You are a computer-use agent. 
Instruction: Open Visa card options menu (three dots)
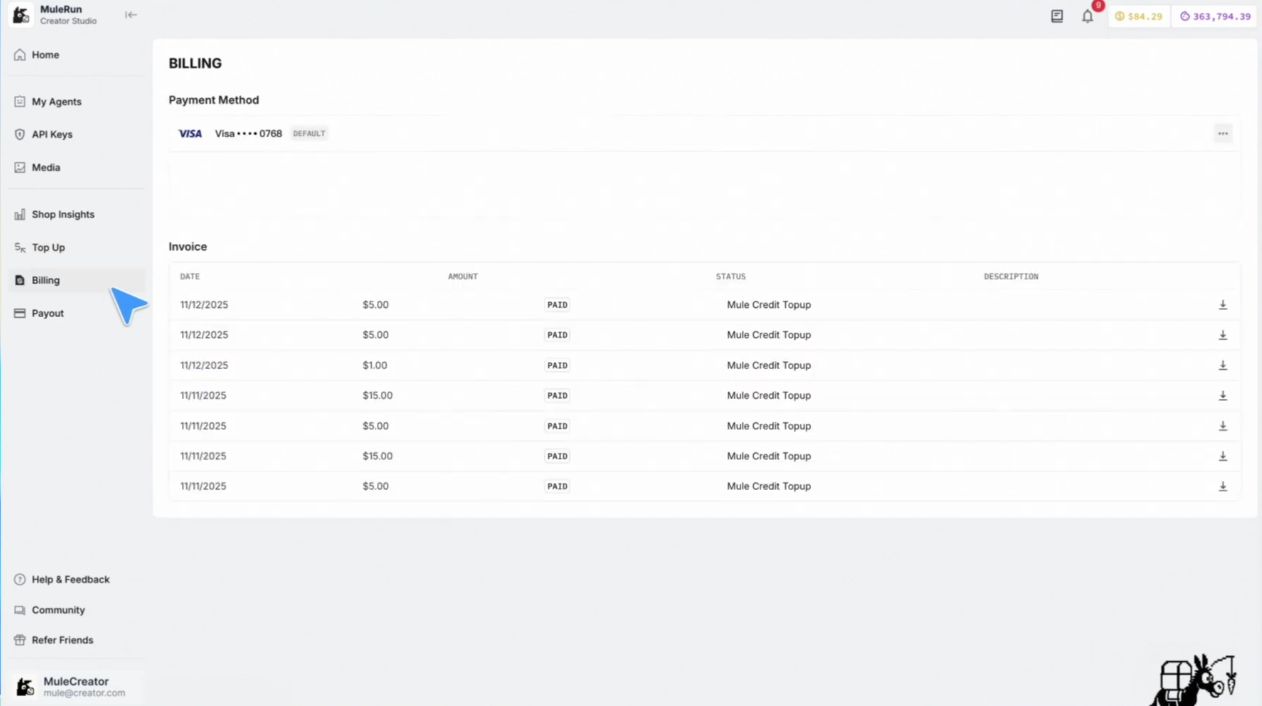click(x=1223, y=133)
